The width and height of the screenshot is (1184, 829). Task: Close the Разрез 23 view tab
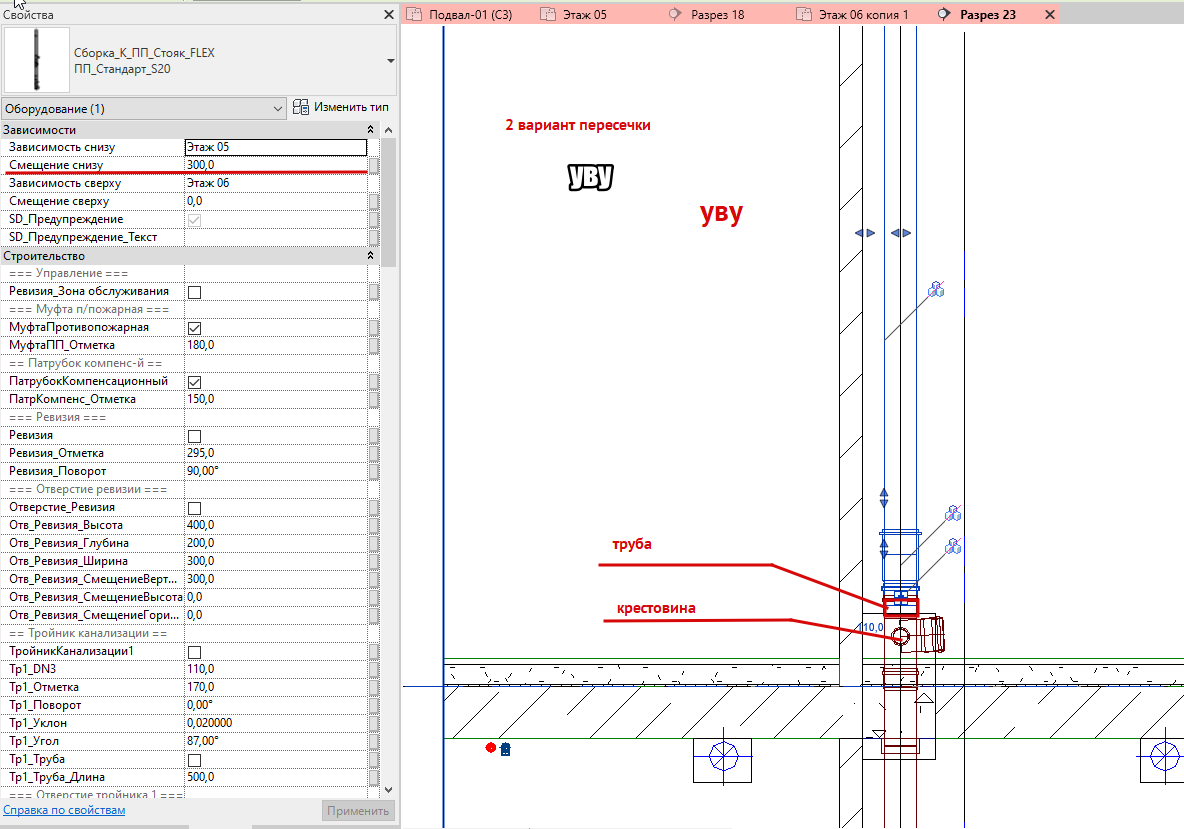tap(1050, 14)
